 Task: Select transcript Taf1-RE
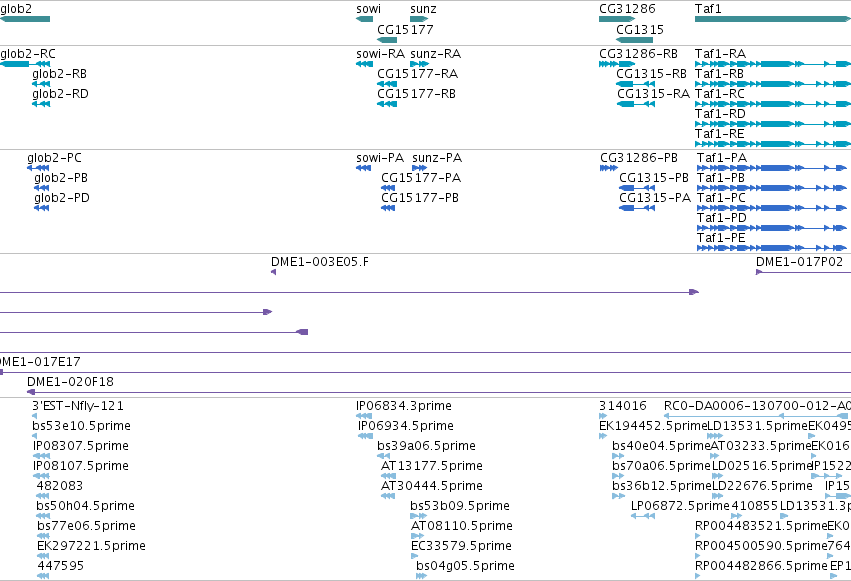tap(773, 144)
